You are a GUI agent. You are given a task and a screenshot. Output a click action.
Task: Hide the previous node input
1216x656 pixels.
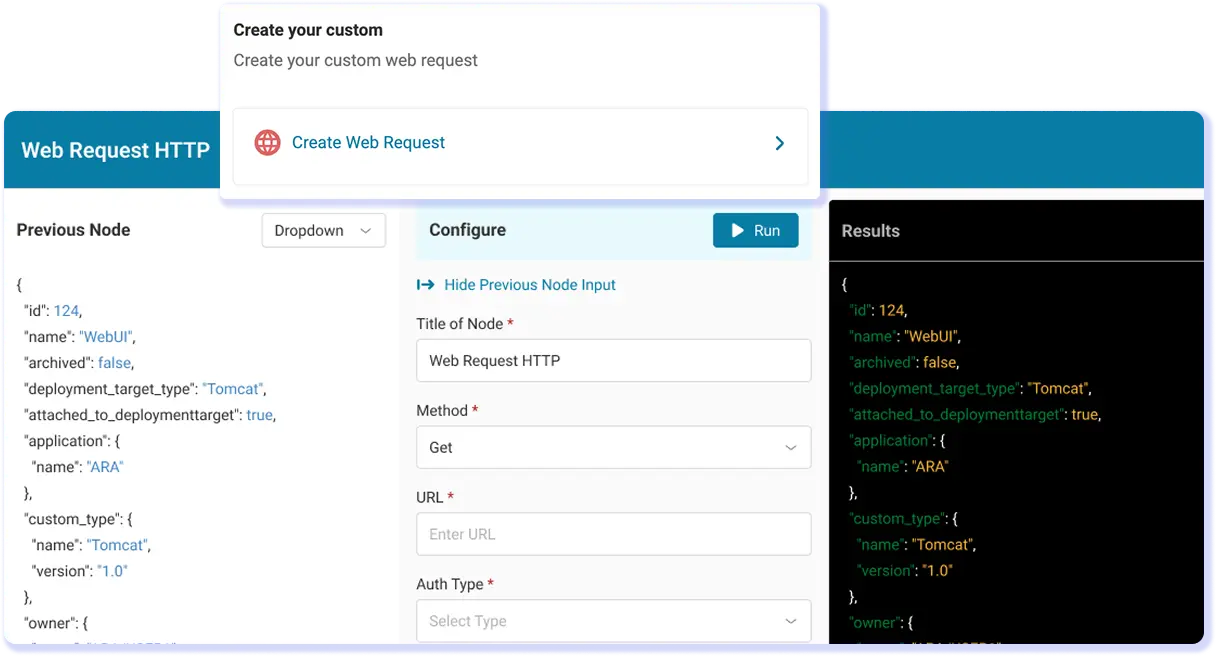pyautogui.click(x=529, y=285)
